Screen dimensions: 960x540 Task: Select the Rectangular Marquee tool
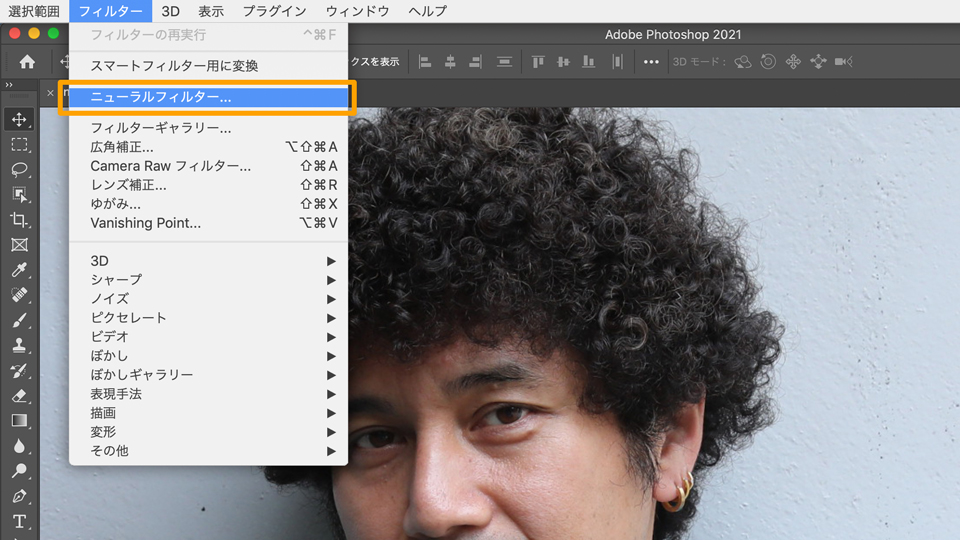(x=19, y=144)
